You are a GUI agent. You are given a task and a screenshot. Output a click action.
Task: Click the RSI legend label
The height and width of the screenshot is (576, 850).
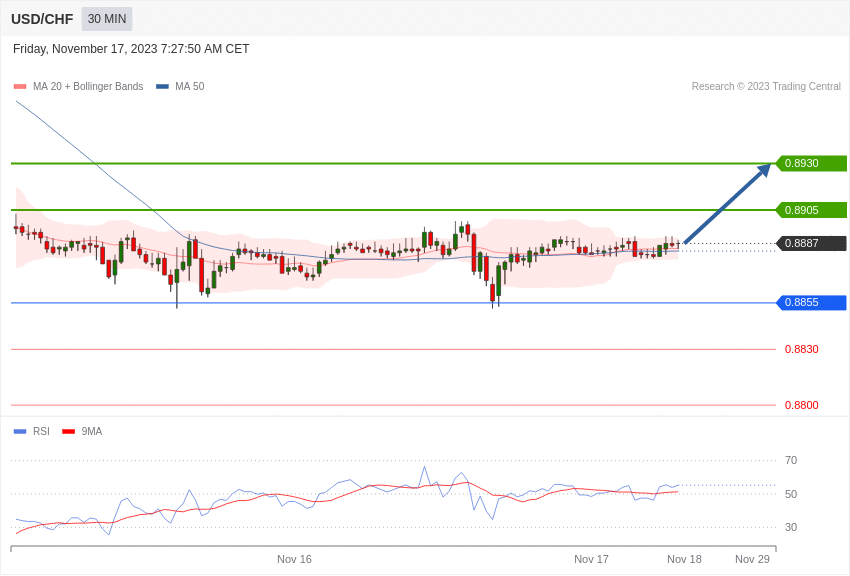(41, 431)
